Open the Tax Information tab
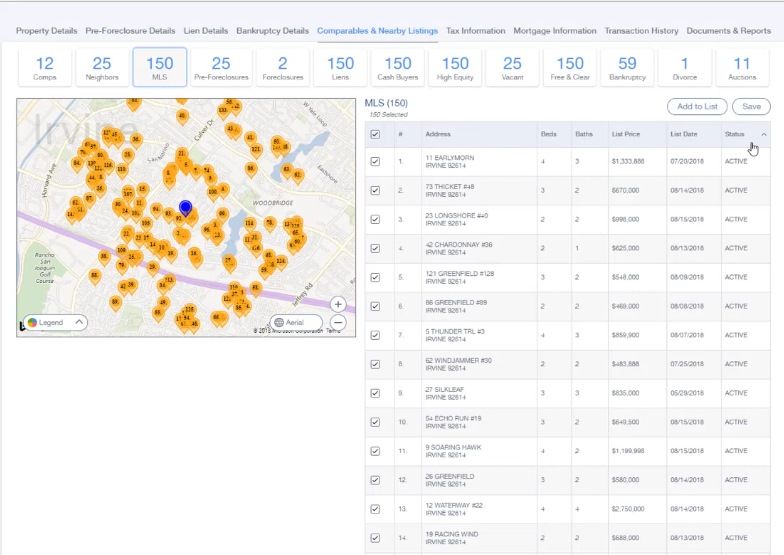The image size is (784, 555). pos(475,31)
